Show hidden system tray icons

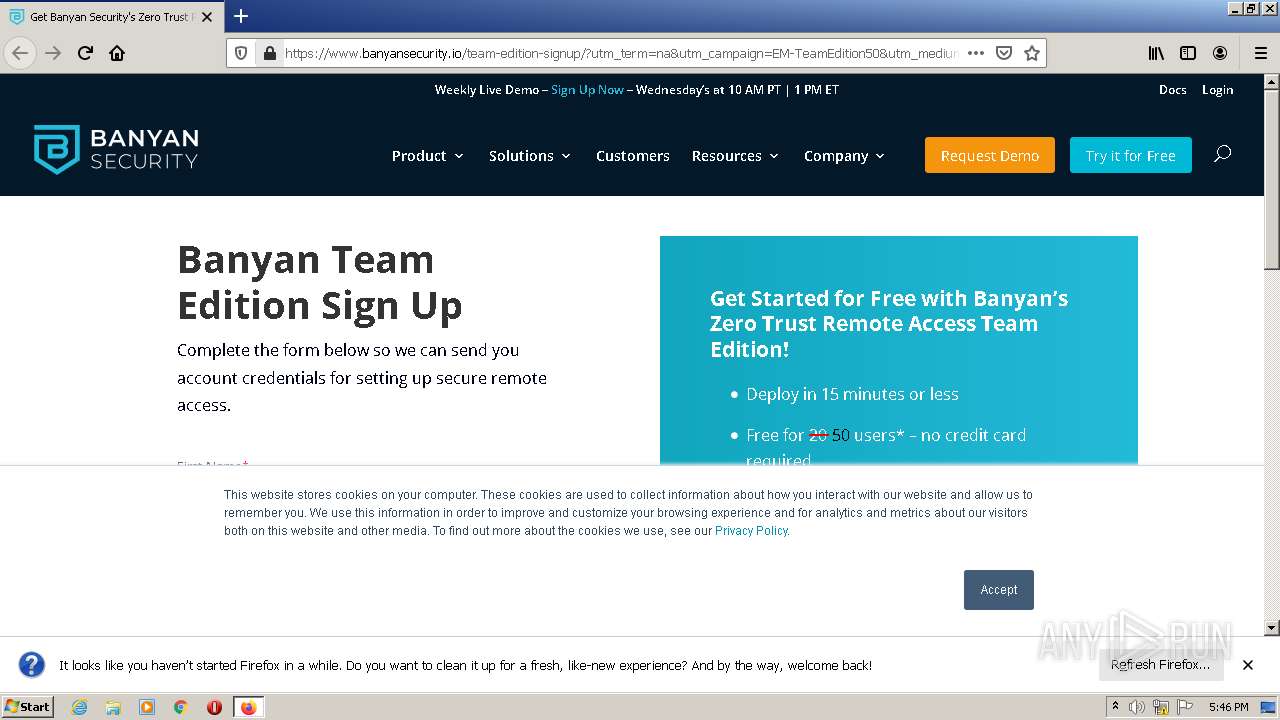point(1115,707)
